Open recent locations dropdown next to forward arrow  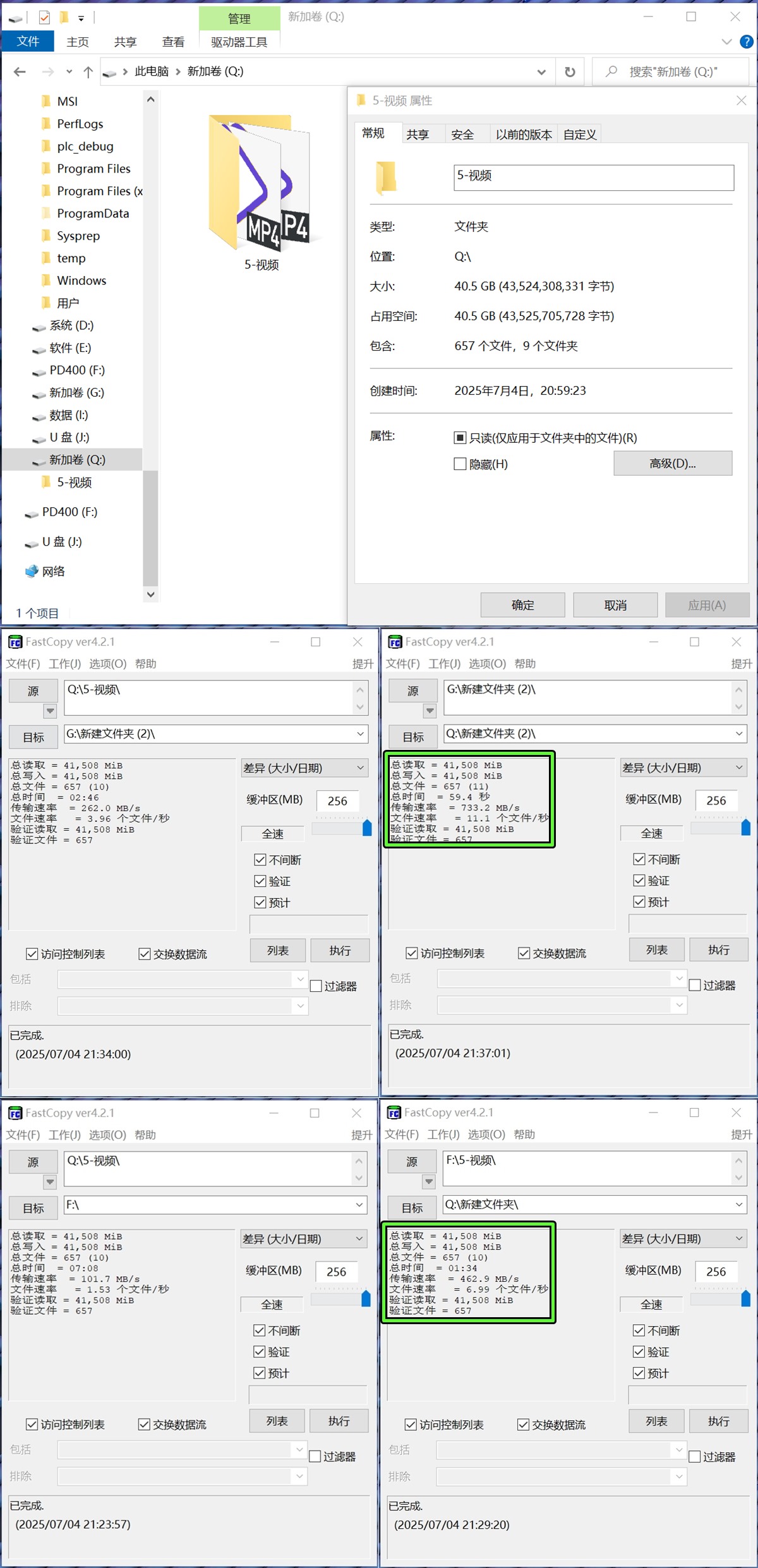(x=69, y=72)
